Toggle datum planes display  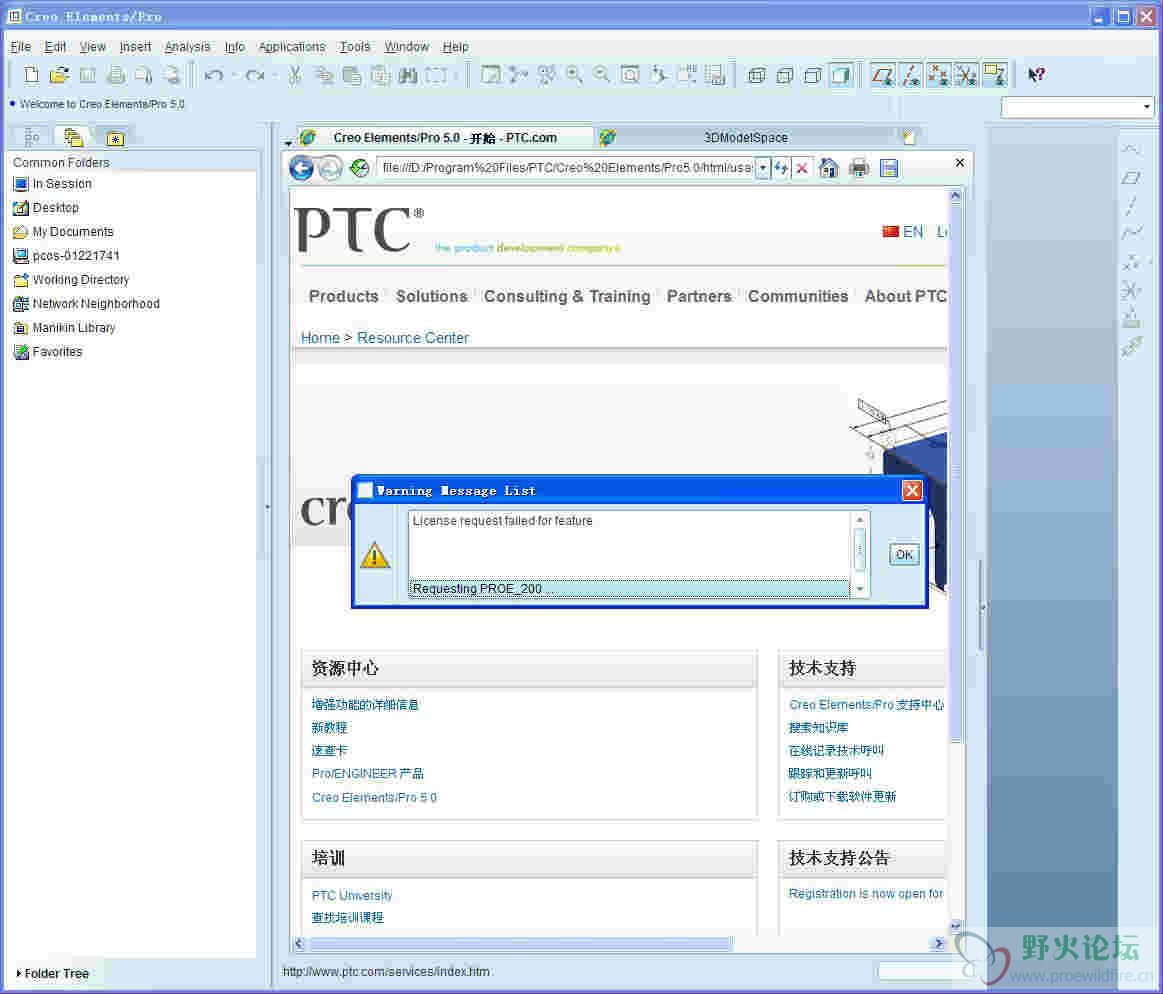pos(882,74)
